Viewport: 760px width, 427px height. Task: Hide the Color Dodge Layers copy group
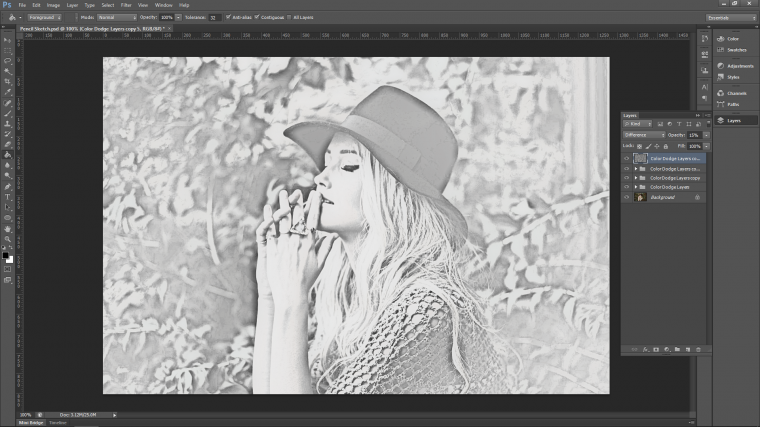(x=626, y=178)
